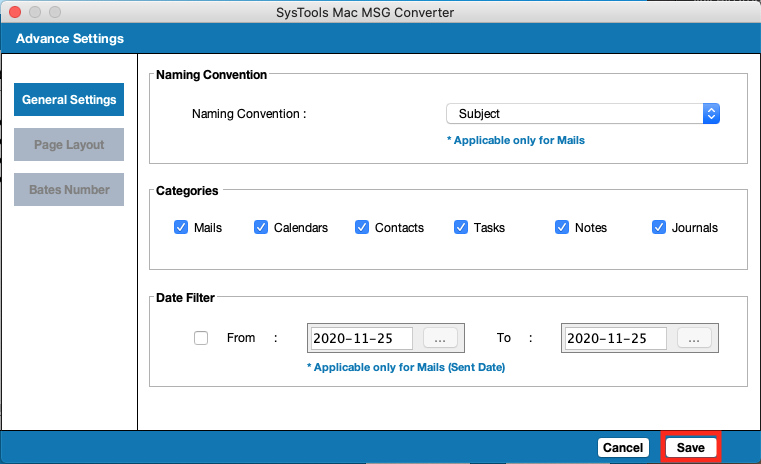This screenshot has width=761, height=464.
Task: Click the 'Naming Convention :' field label
Action: 249,114
